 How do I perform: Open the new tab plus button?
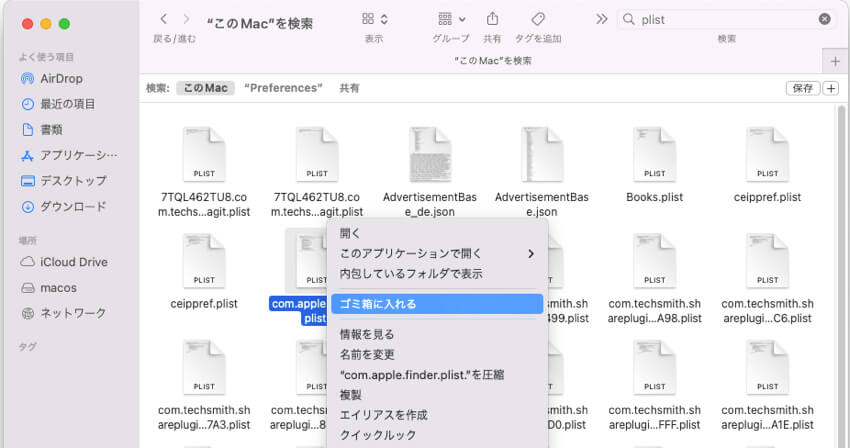click(835, 61)
